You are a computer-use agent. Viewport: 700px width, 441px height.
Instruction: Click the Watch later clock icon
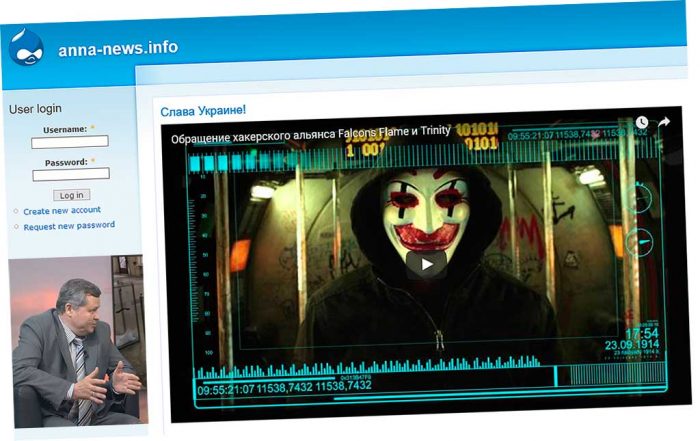(641, 123)
